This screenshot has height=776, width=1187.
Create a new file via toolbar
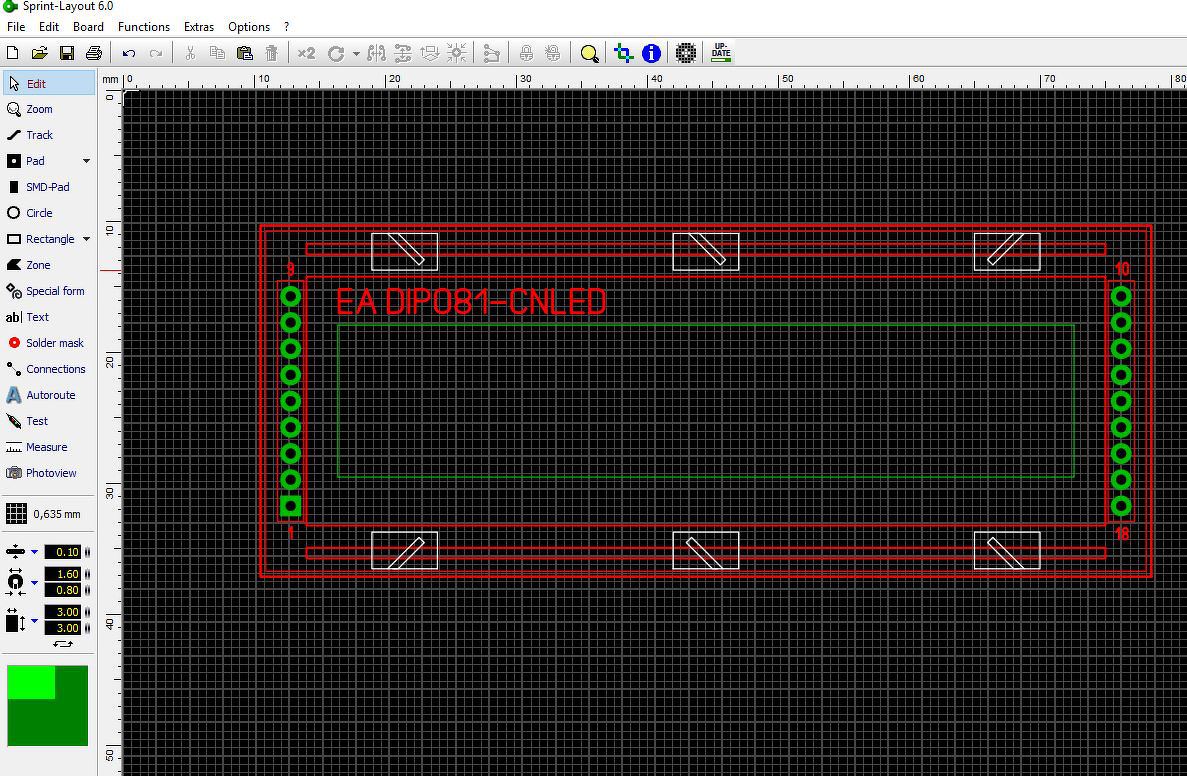13,53
